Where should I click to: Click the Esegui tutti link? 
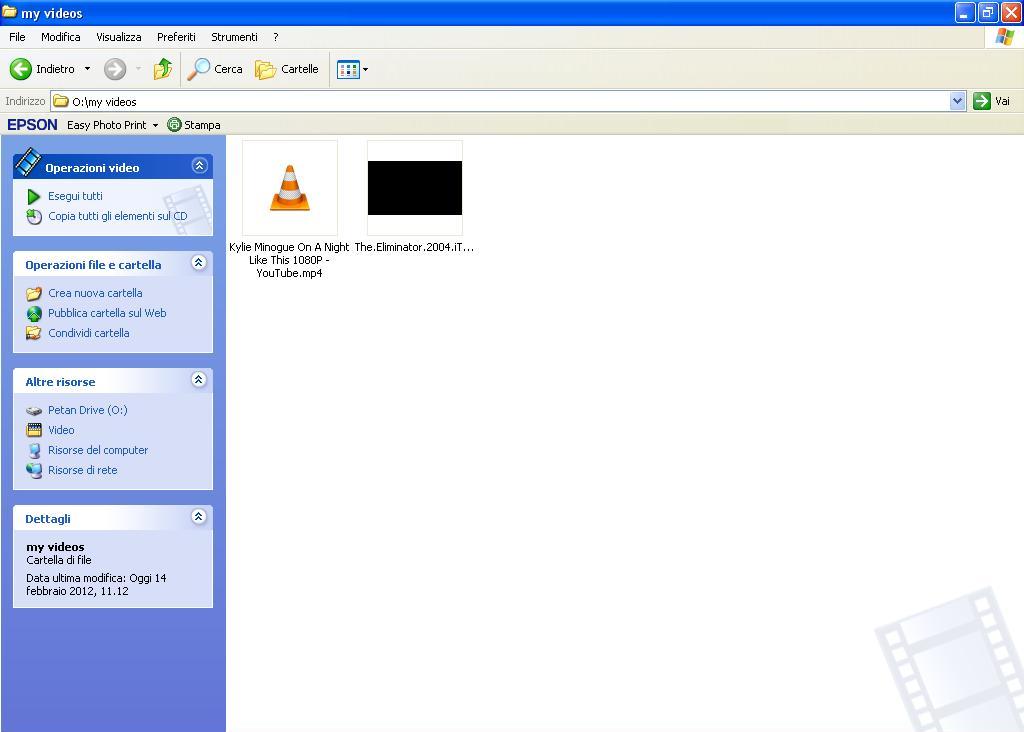75,196
